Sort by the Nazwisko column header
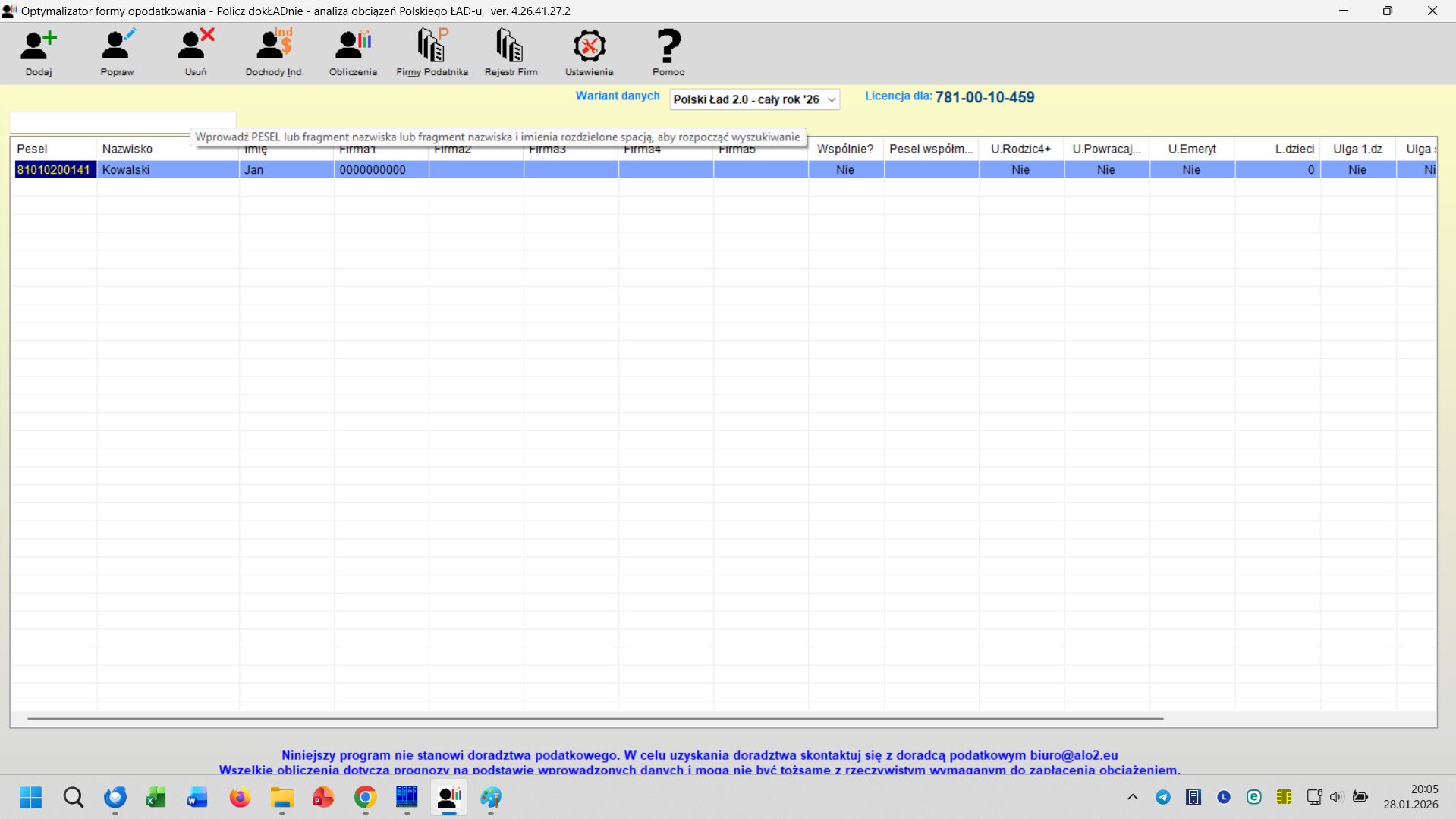1456x819 pixels. pos(127,149)
